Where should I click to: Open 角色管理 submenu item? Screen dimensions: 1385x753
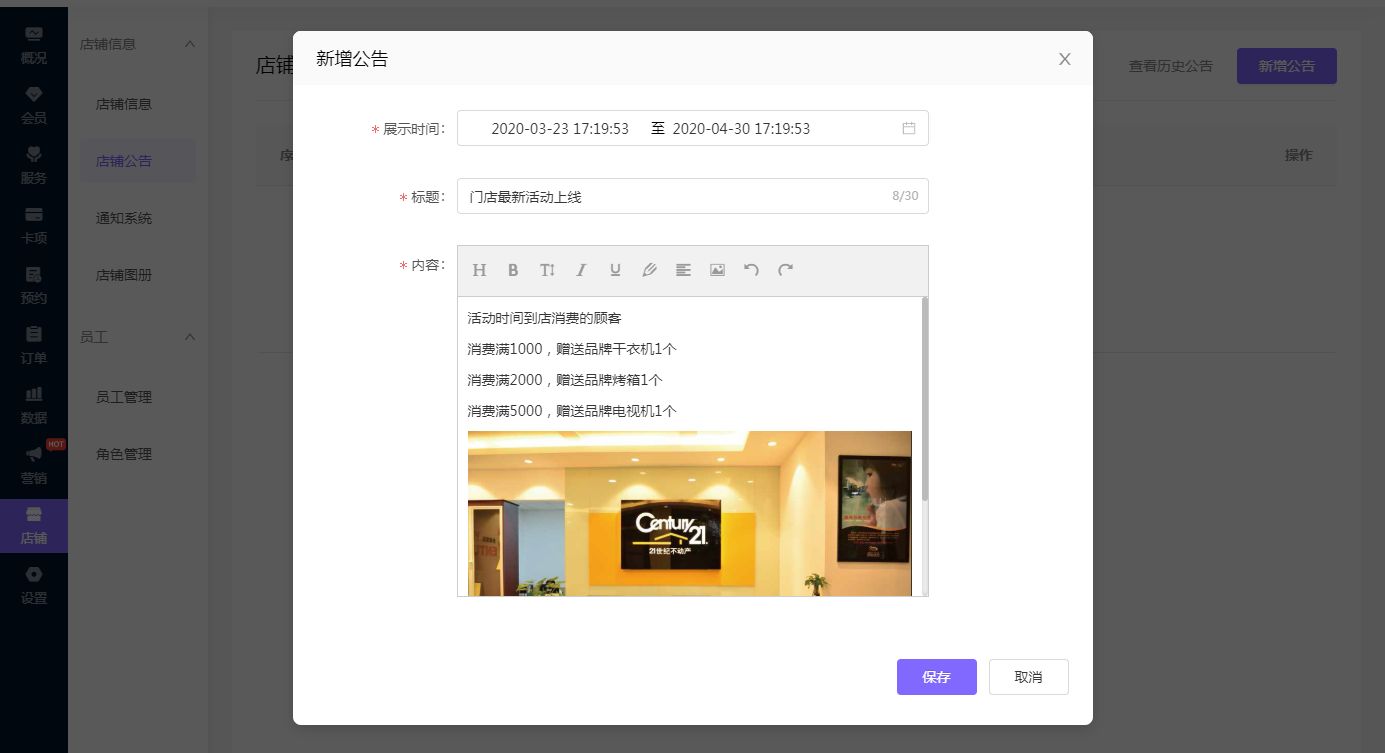[x=124, y=454]
